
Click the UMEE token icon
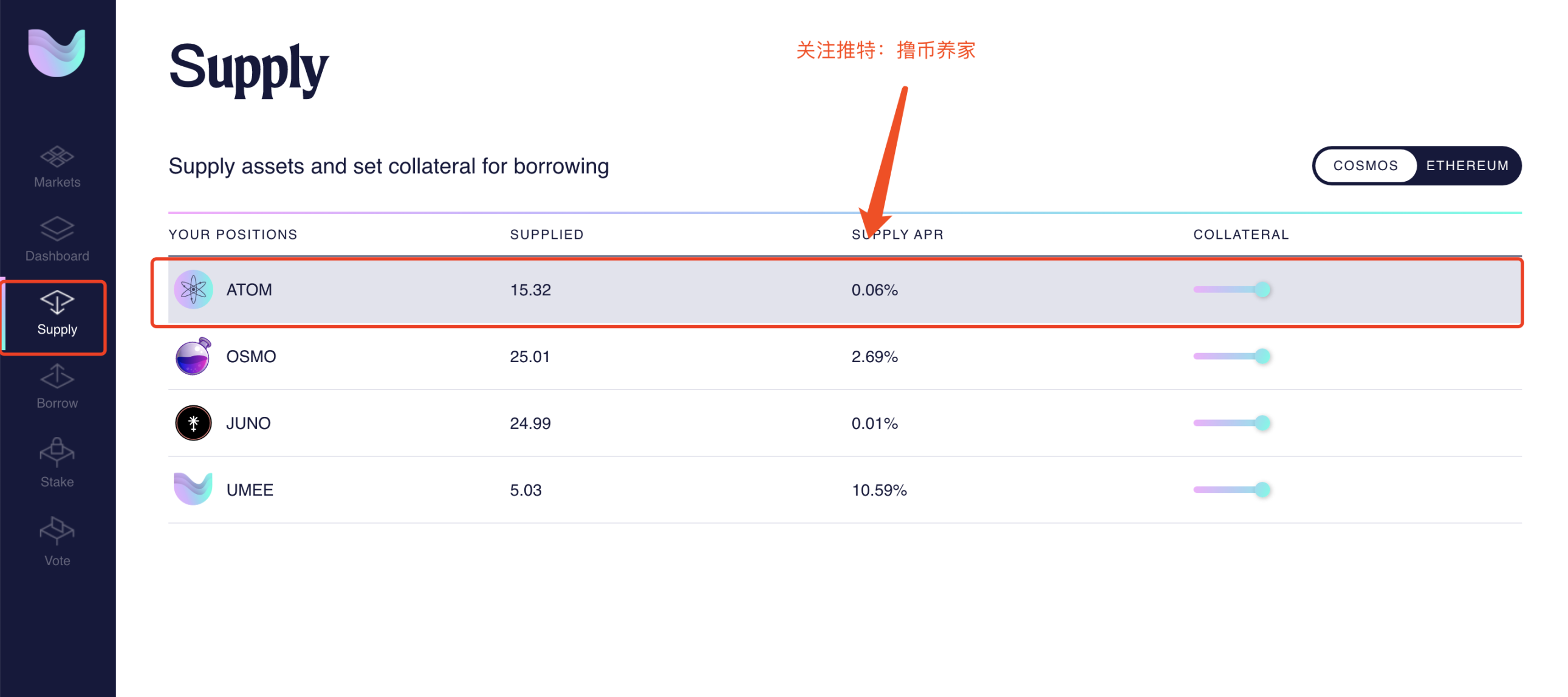[193, 489]
